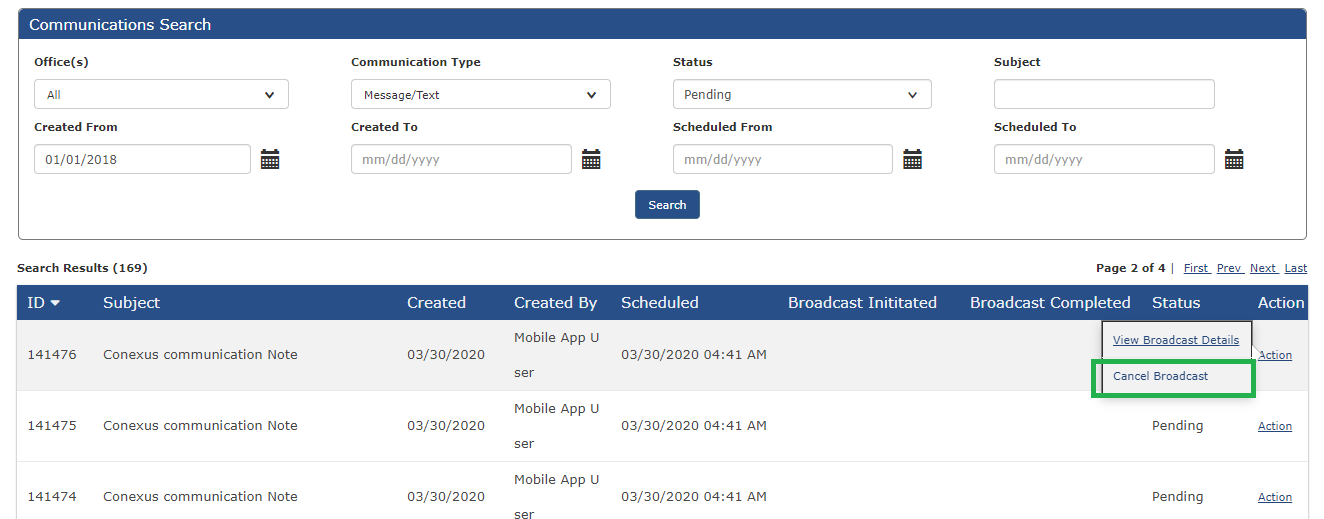Open the Communication Type dropdown

pyautogui.click(x=480, y=95)
